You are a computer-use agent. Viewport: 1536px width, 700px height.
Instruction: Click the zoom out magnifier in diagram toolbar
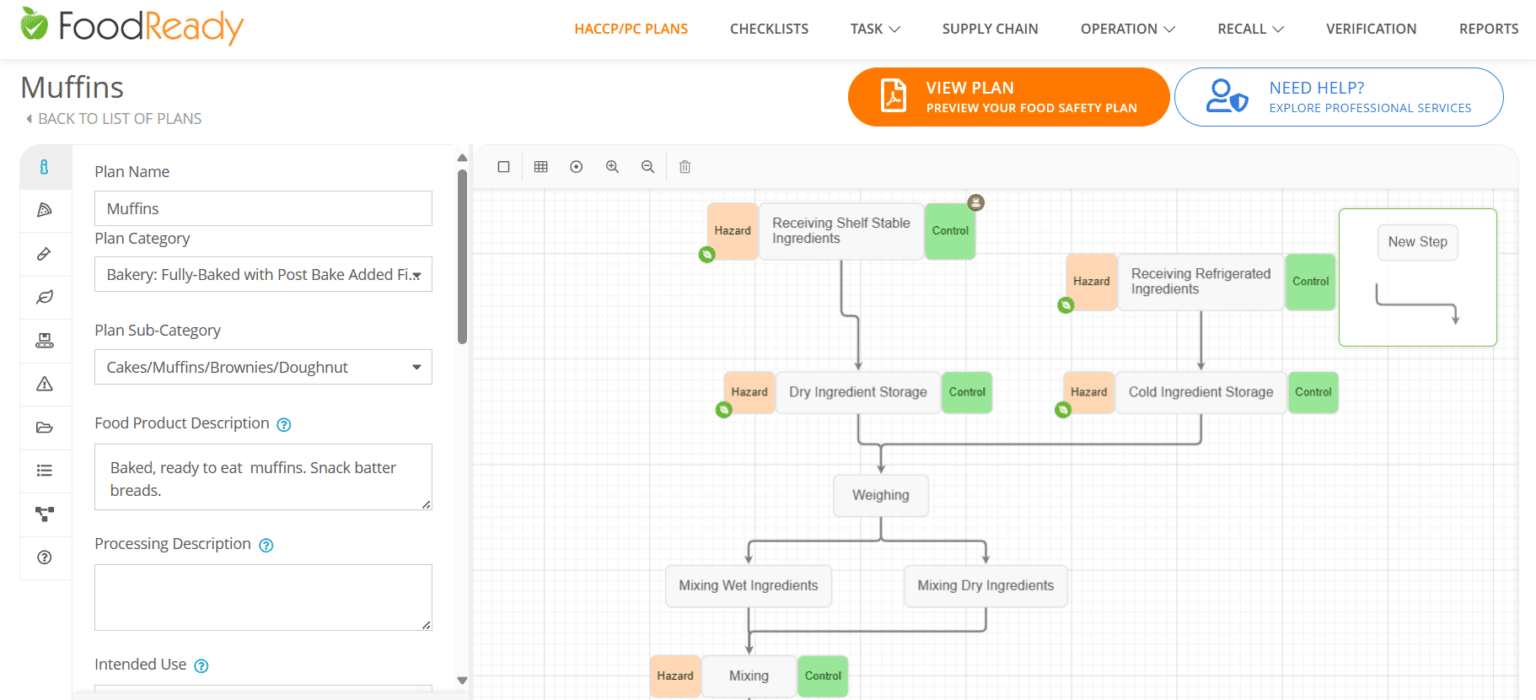pos(648,167)
